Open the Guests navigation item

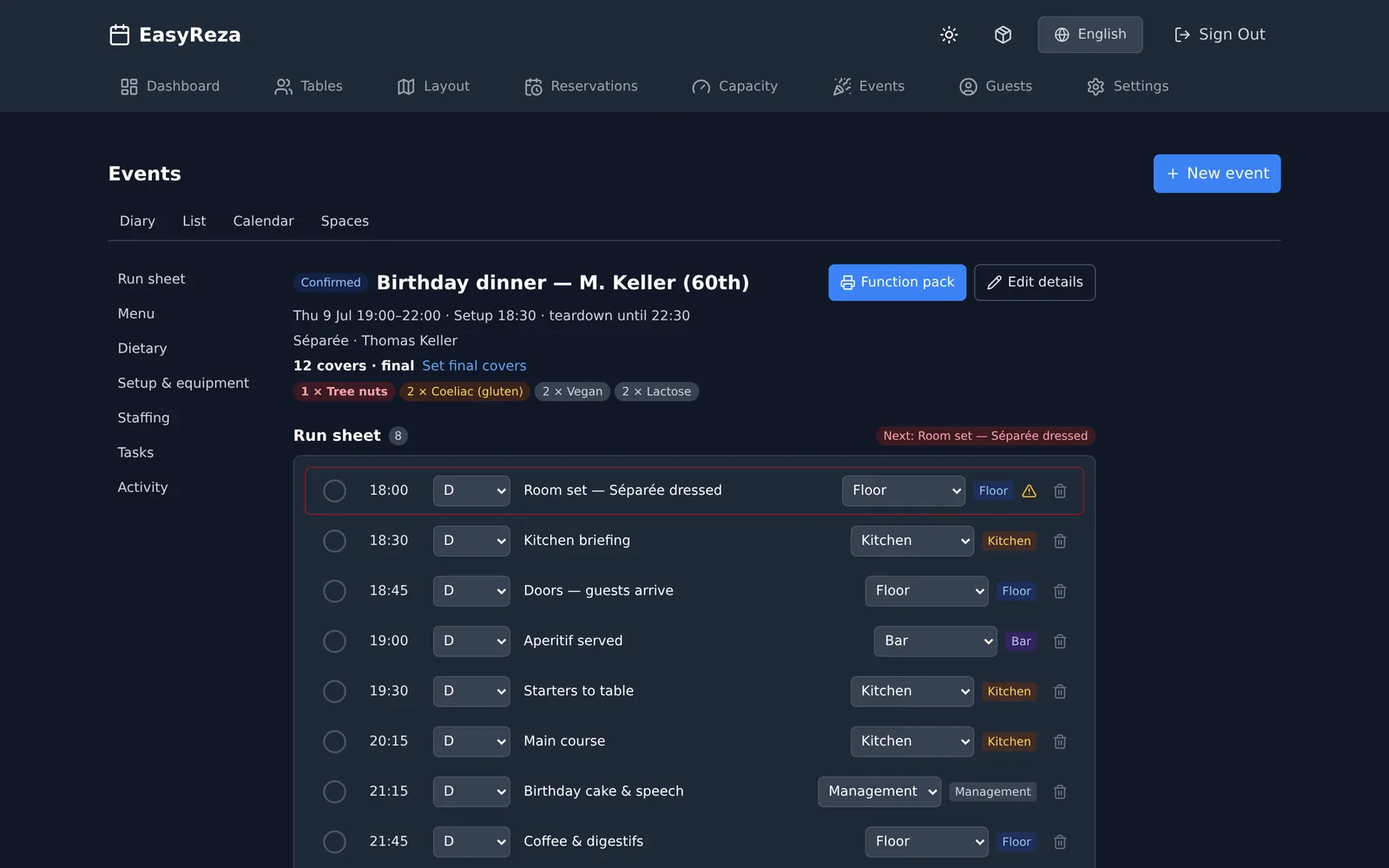pyautogui.click(x=996, y=87)
